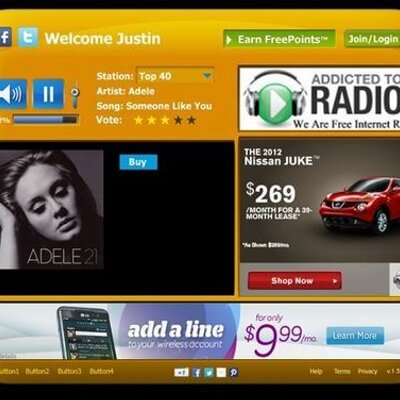
Task: Open the Station Top 40 dropdown
Action: pos(175,76)
